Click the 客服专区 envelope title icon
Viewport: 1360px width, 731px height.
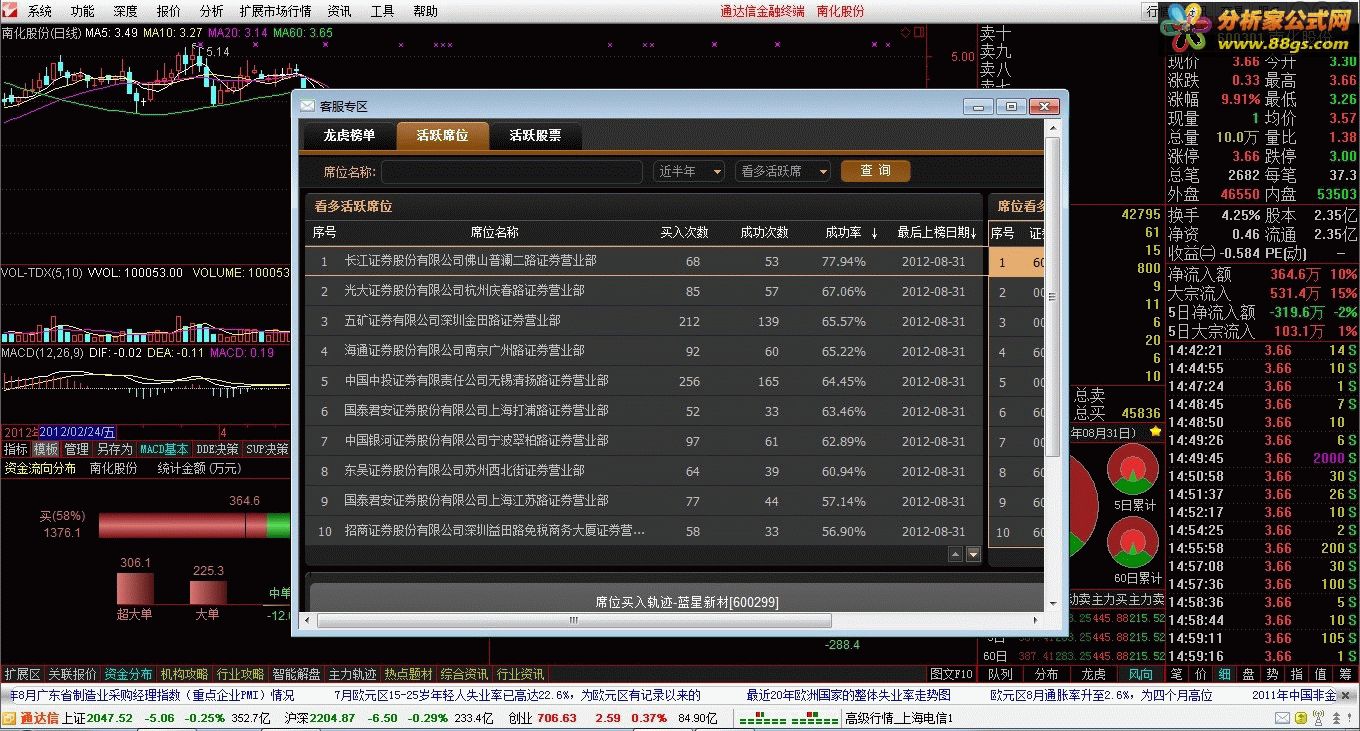[307, 106]
